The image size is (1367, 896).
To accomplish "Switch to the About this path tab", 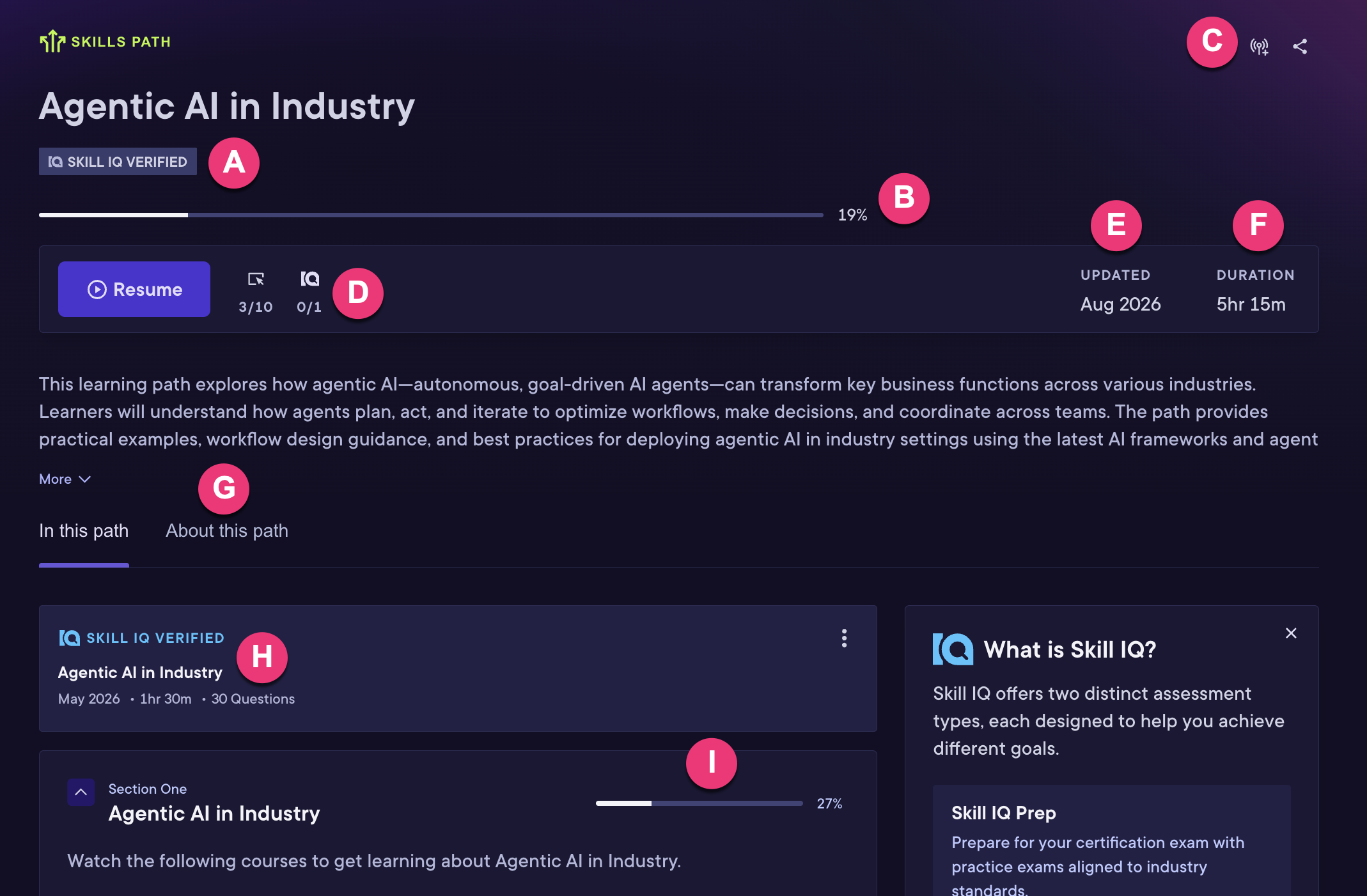I will (227, 530).
